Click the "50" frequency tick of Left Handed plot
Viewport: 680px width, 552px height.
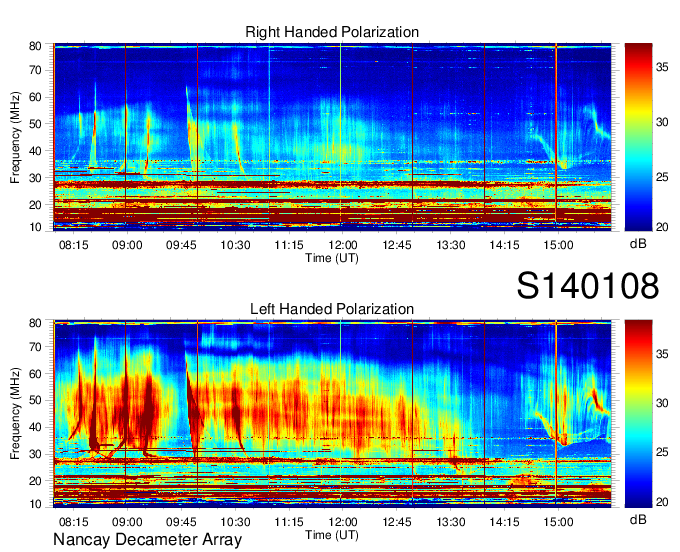pyautogui.click(x=35, y=401)
